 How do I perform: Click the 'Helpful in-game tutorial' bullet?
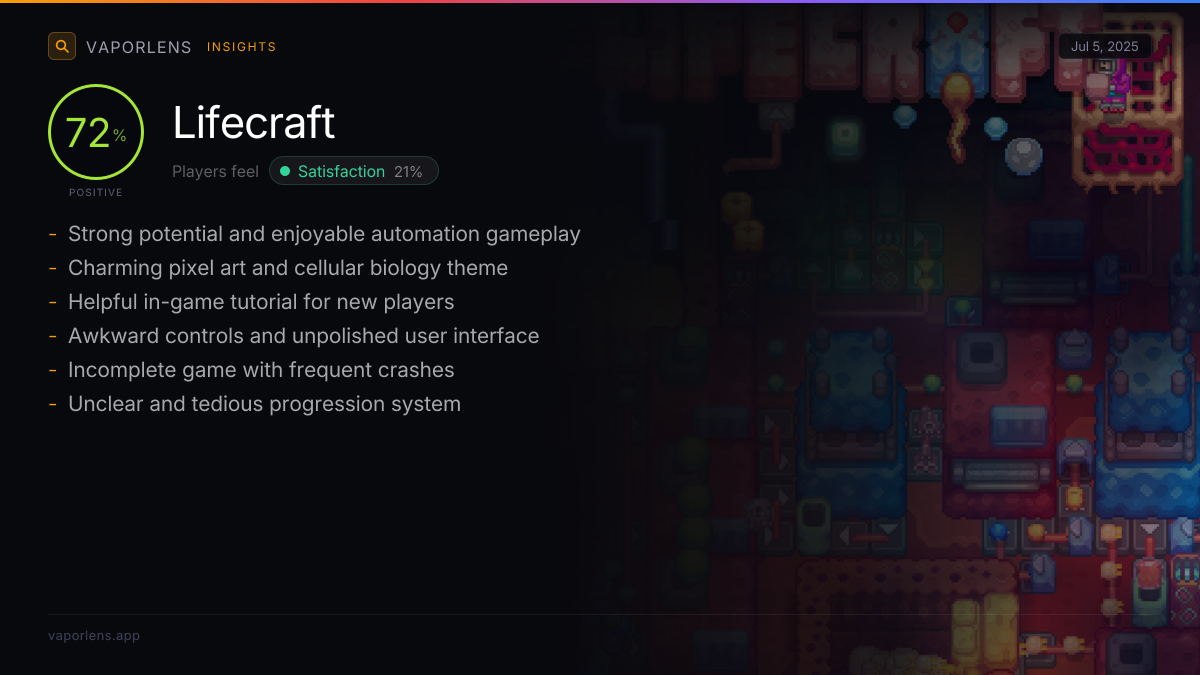[x=261, y=302]
